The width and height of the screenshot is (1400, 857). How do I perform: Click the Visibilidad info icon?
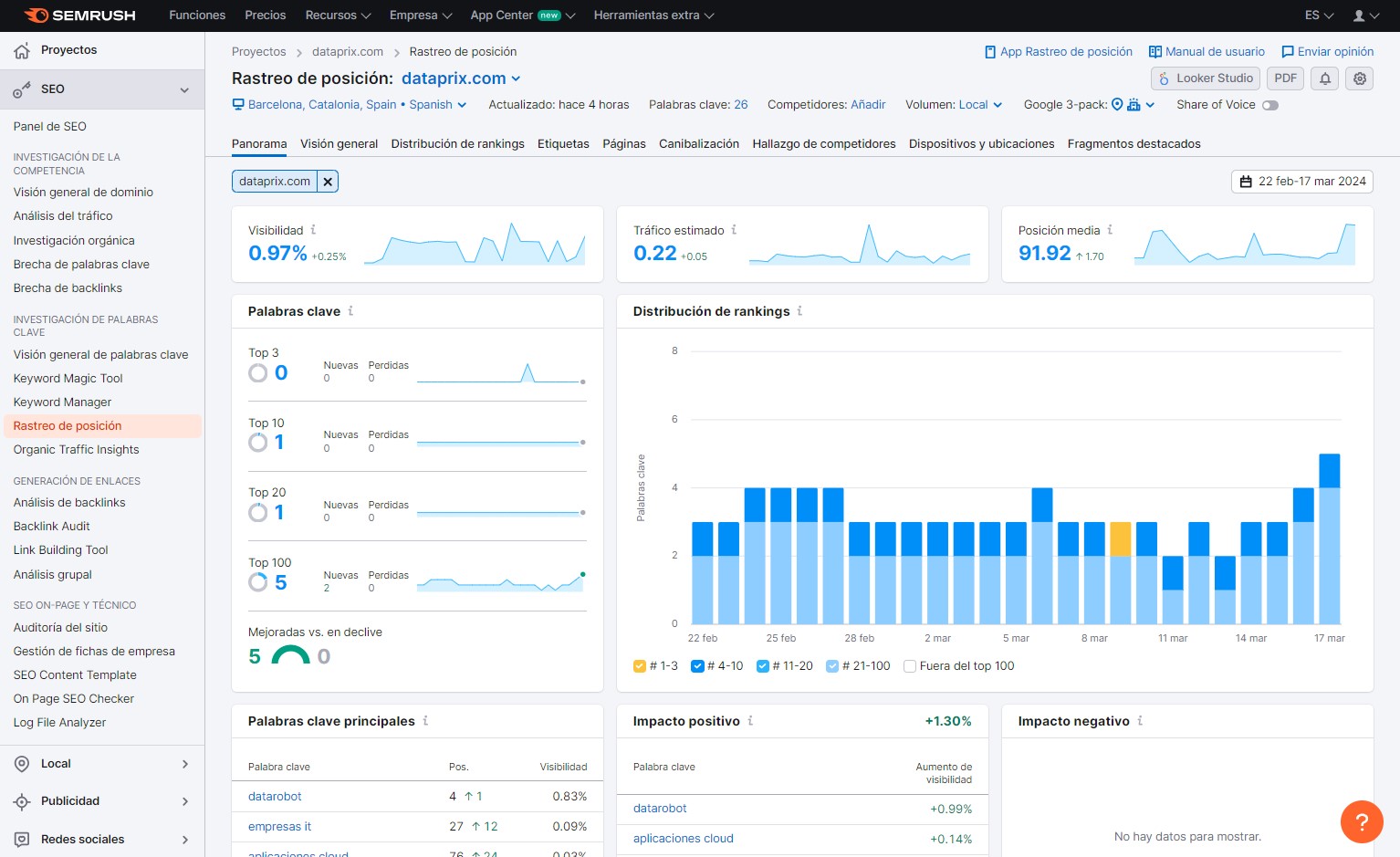tap(313, 230)
